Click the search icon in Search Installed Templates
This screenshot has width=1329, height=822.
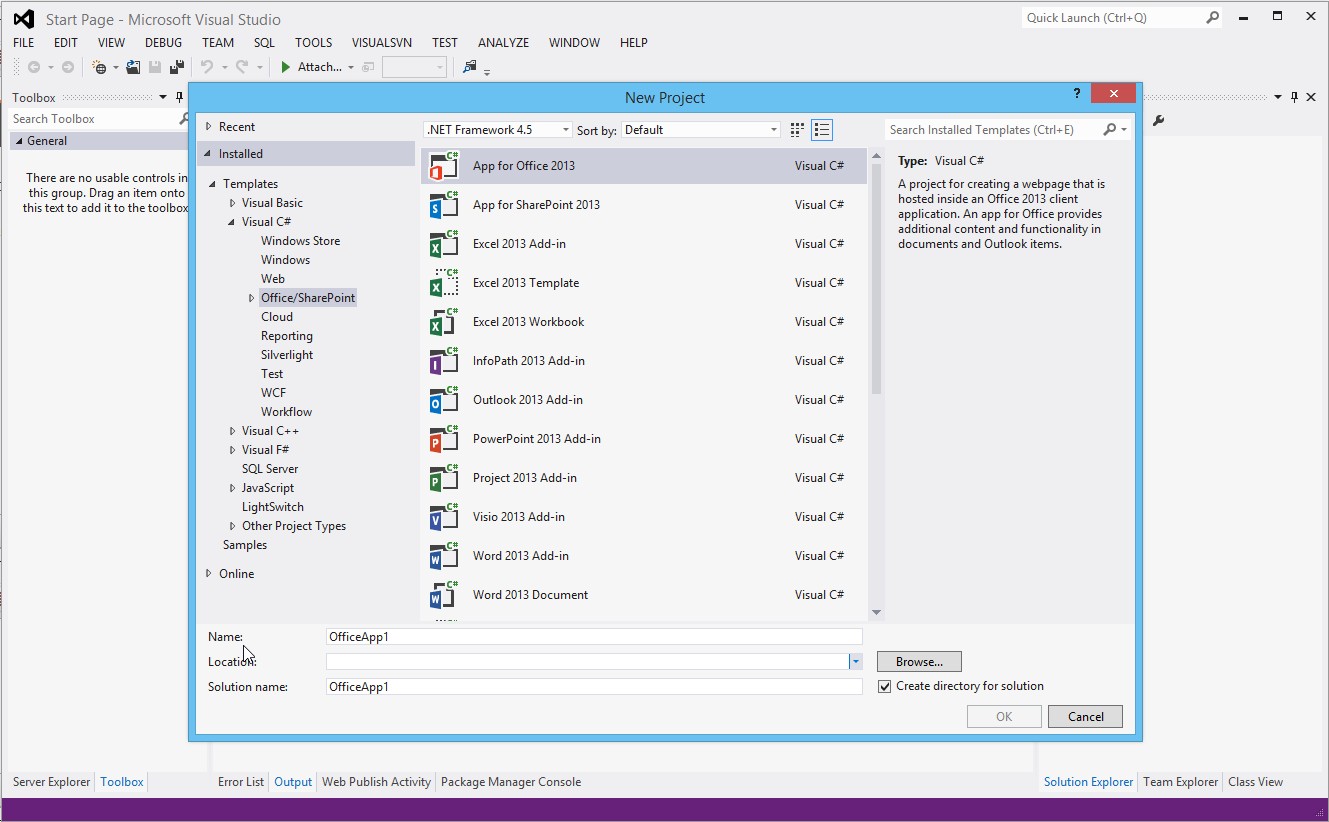(1108, 129)
